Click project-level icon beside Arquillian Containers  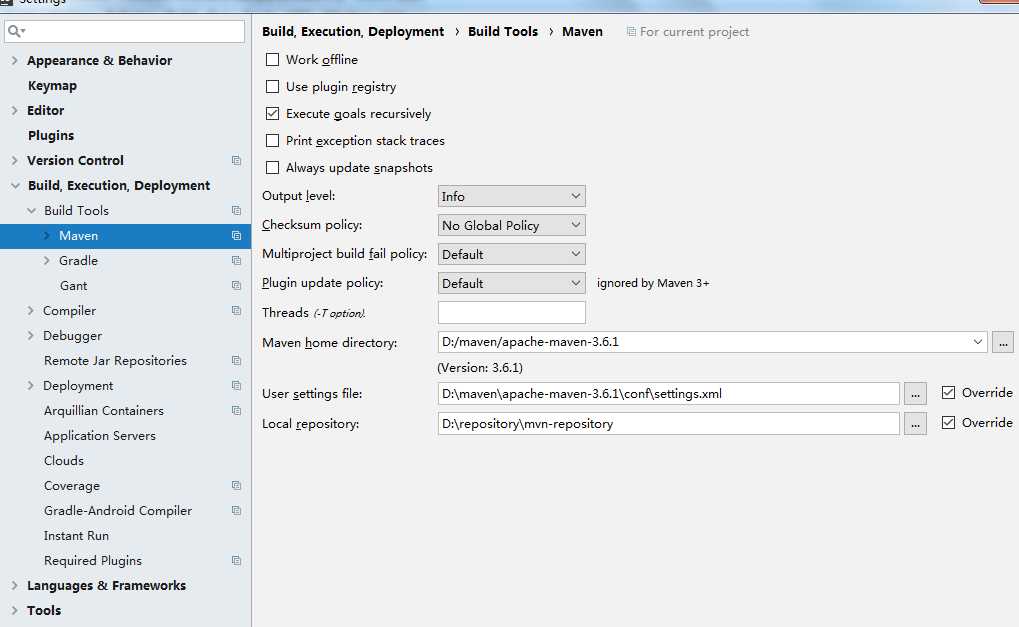(237, 411)
